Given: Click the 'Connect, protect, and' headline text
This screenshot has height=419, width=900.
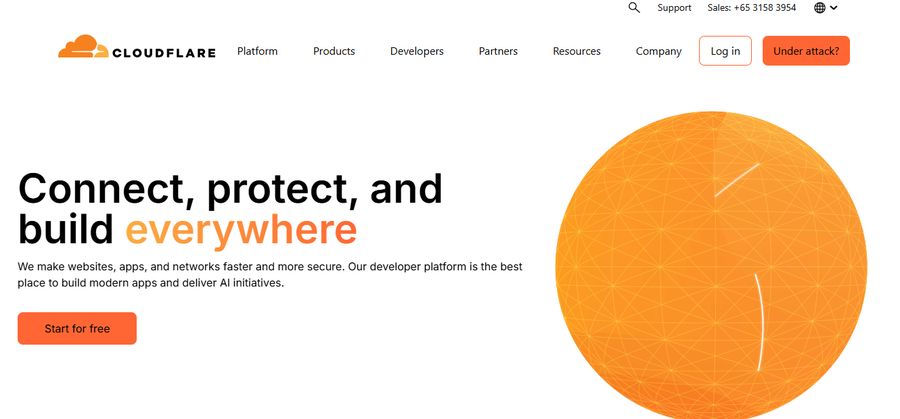Looking at the screenshot, I should (230, 189).
